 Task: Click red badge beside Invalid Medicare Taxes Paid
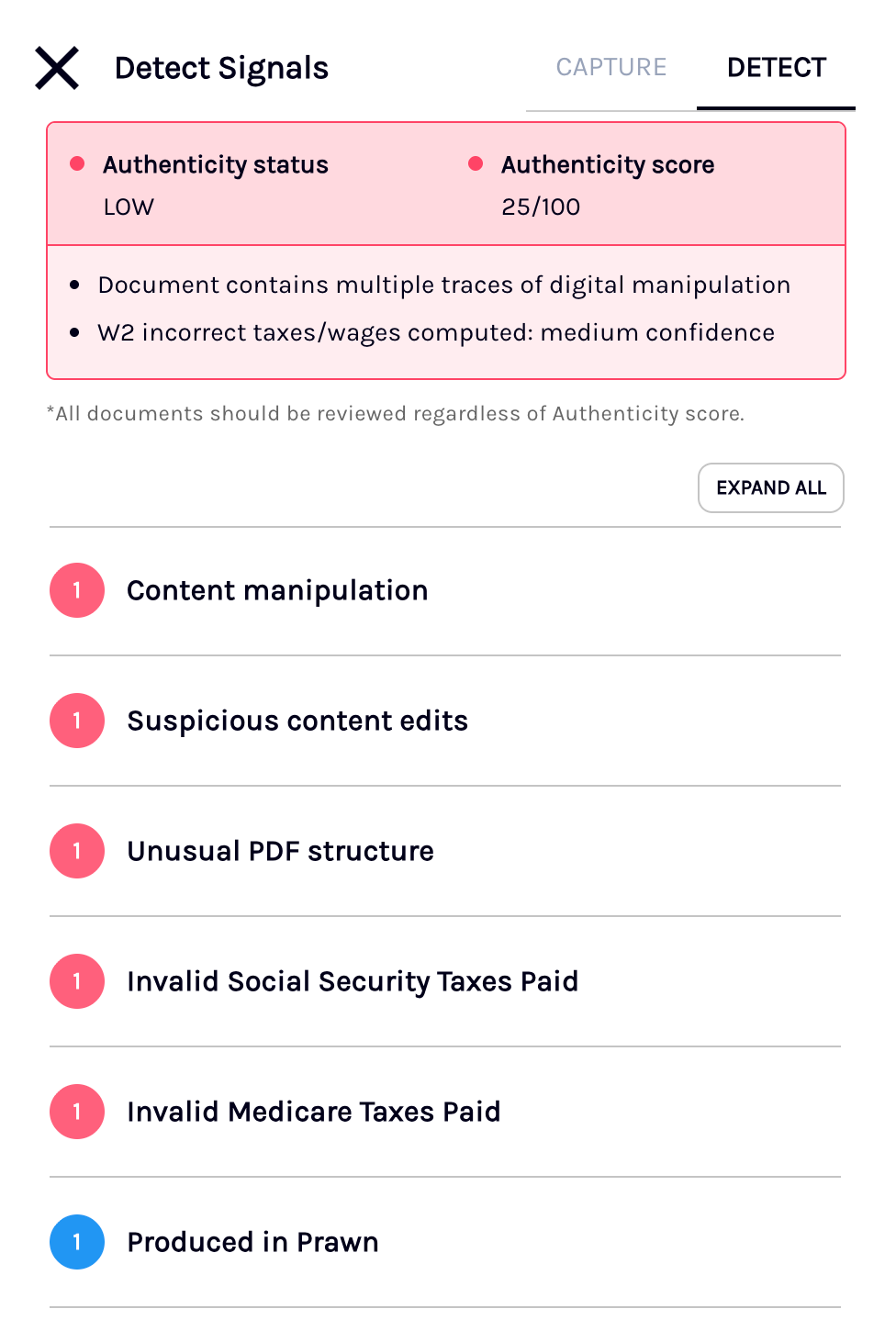click(77, 1112)
